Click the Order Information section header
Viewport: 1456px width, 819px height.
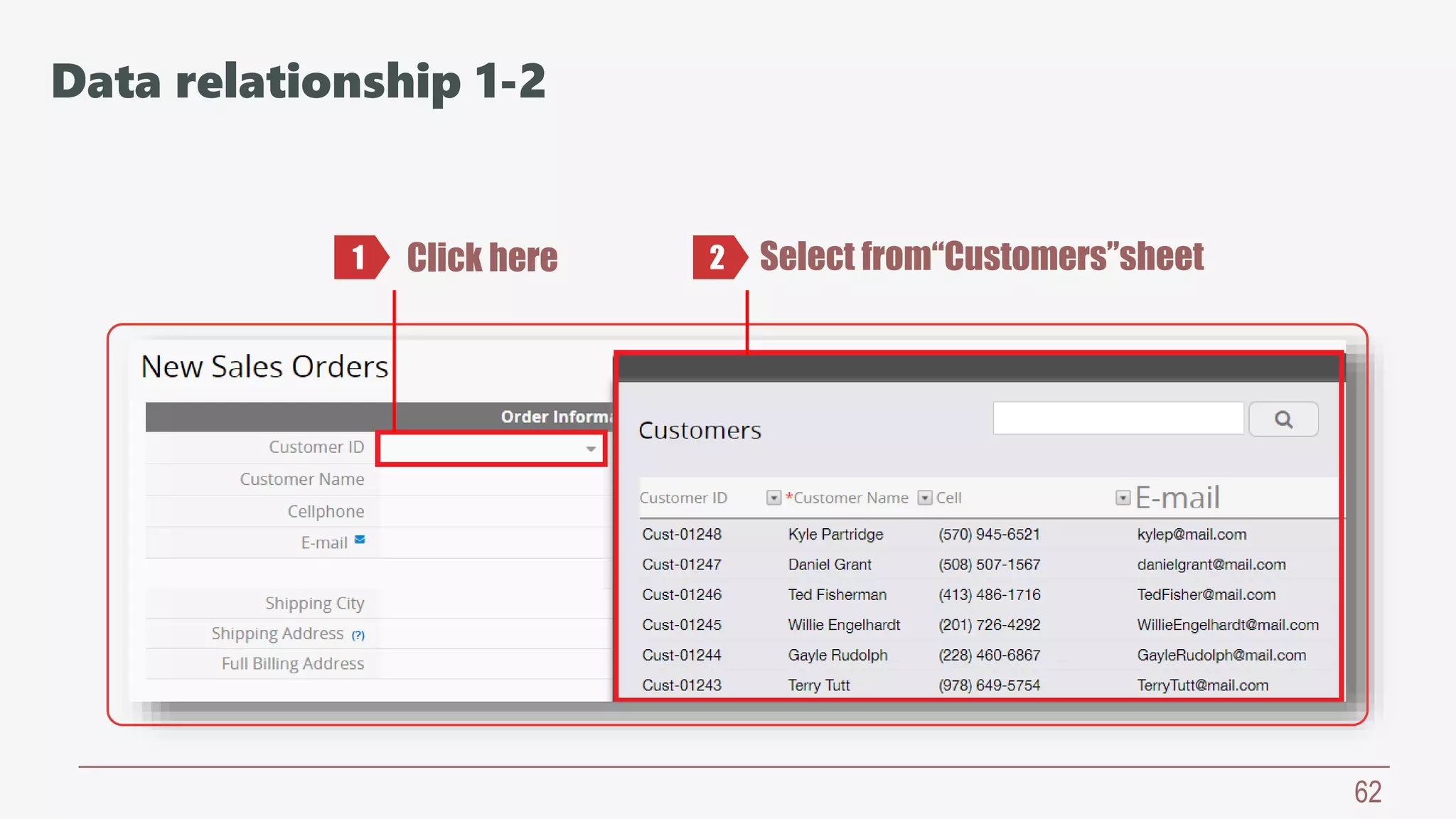(x=557, y=417)
